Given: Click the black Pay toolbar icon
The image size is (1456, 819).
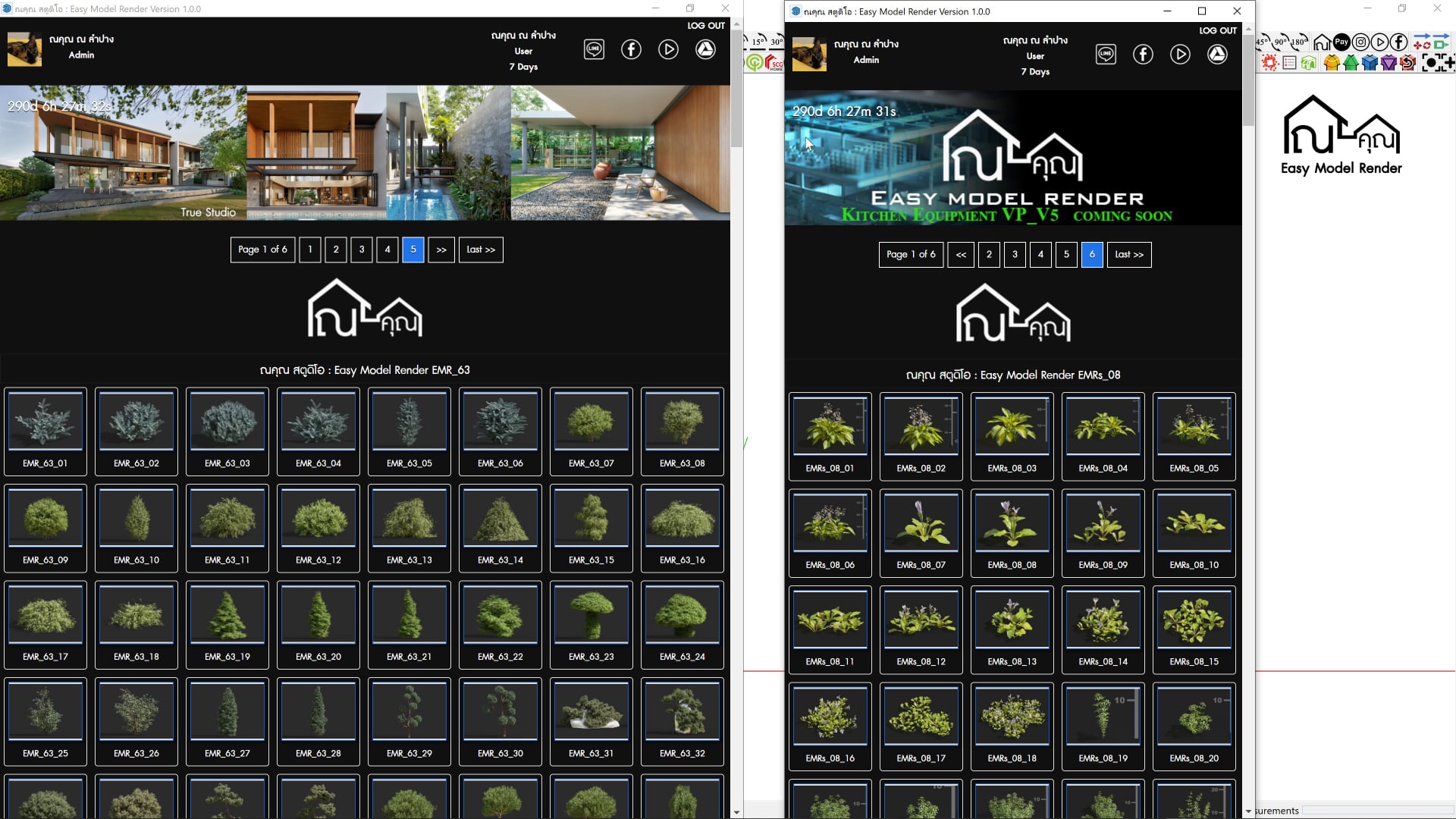Looking at the screenshot, I should coord(1341,42).
